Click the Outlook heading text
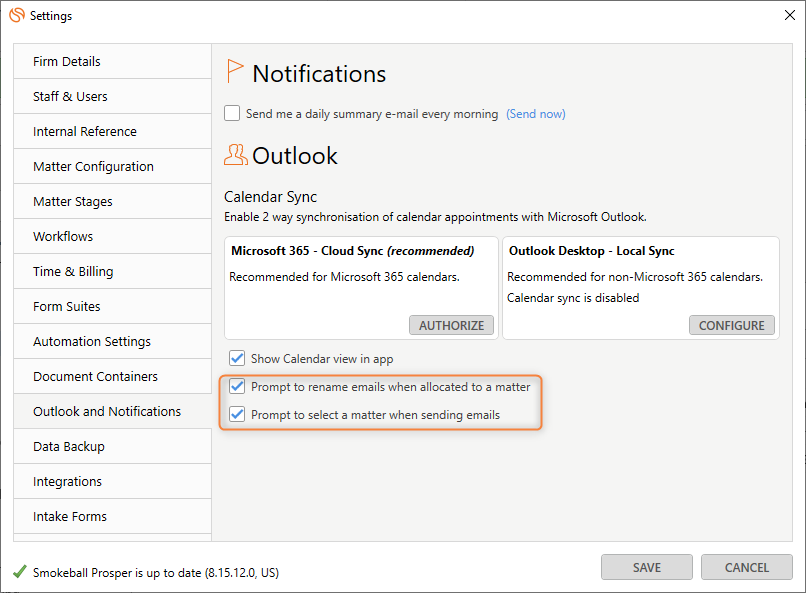806x593 pixels. coord(295,155)
